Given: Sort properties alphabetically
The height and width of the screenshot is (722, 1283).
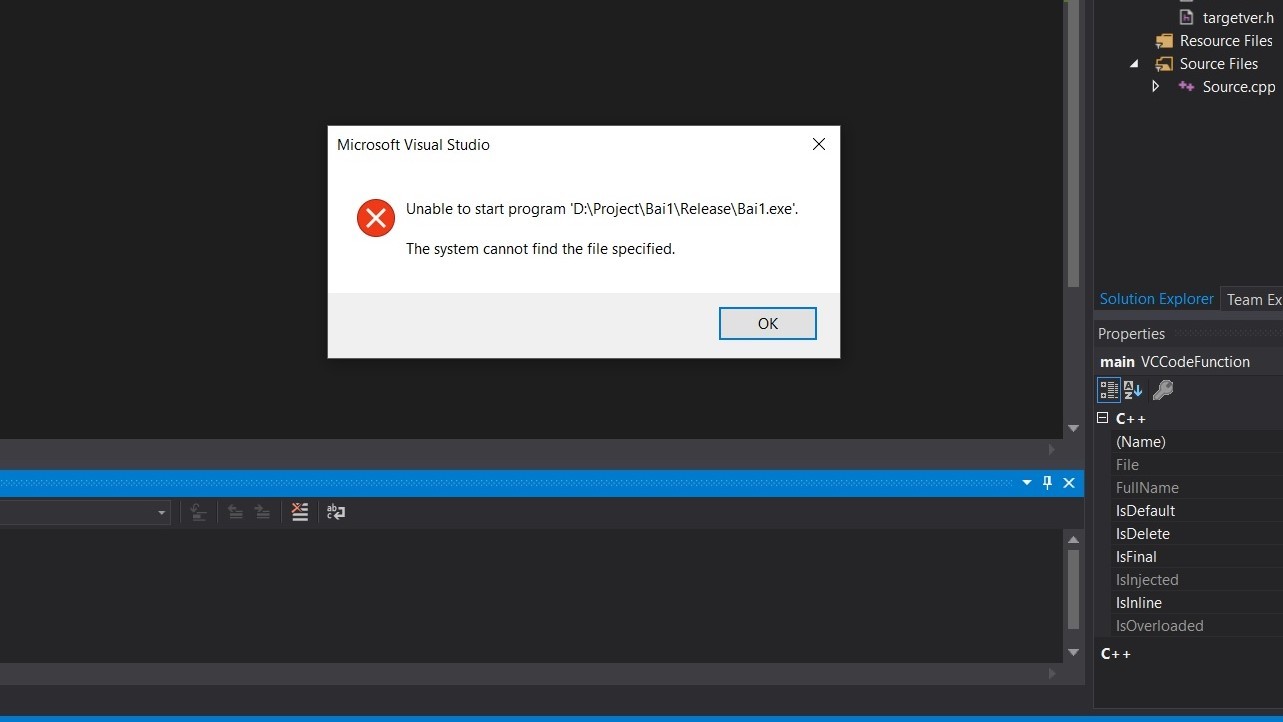Looking at the screenshot, I should point(1133,390).
